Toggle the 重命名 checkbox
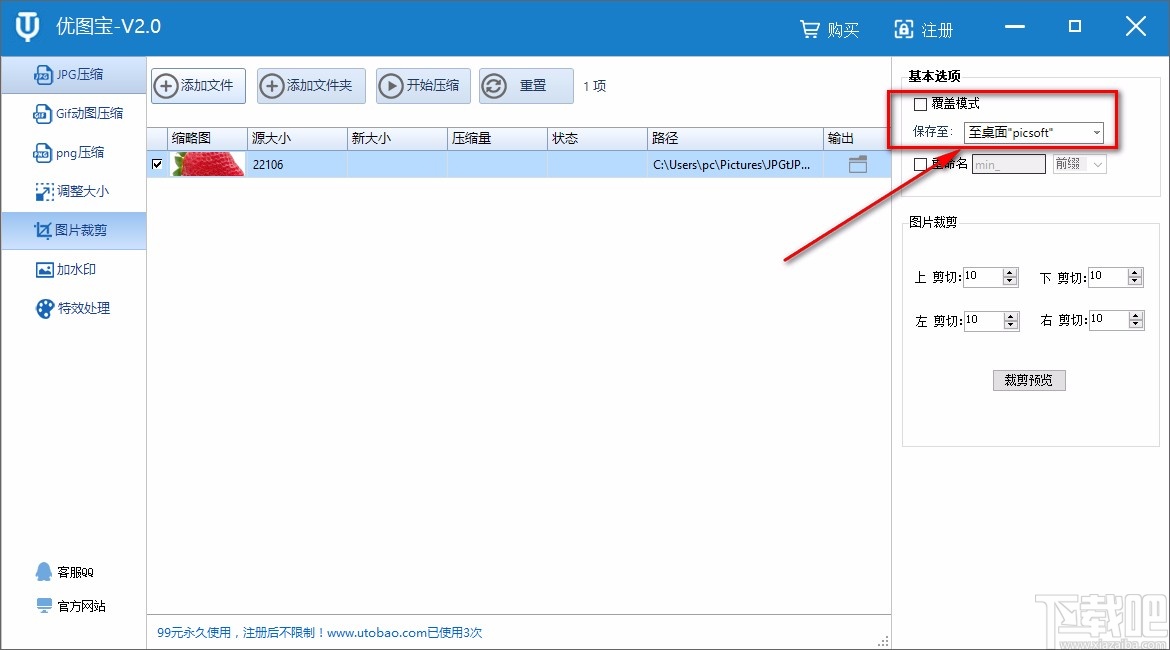1170x650 pixels. coord(921,164)
